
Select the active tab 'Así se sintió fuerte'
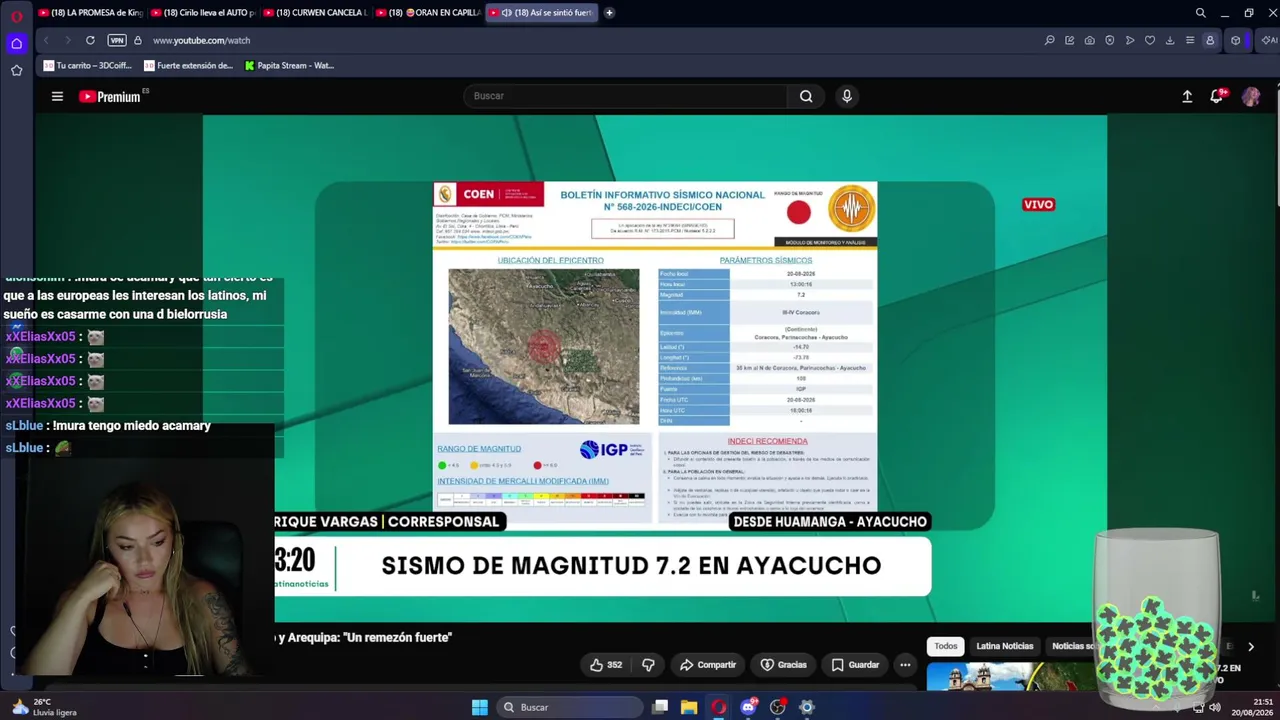[x=541, y=13]
